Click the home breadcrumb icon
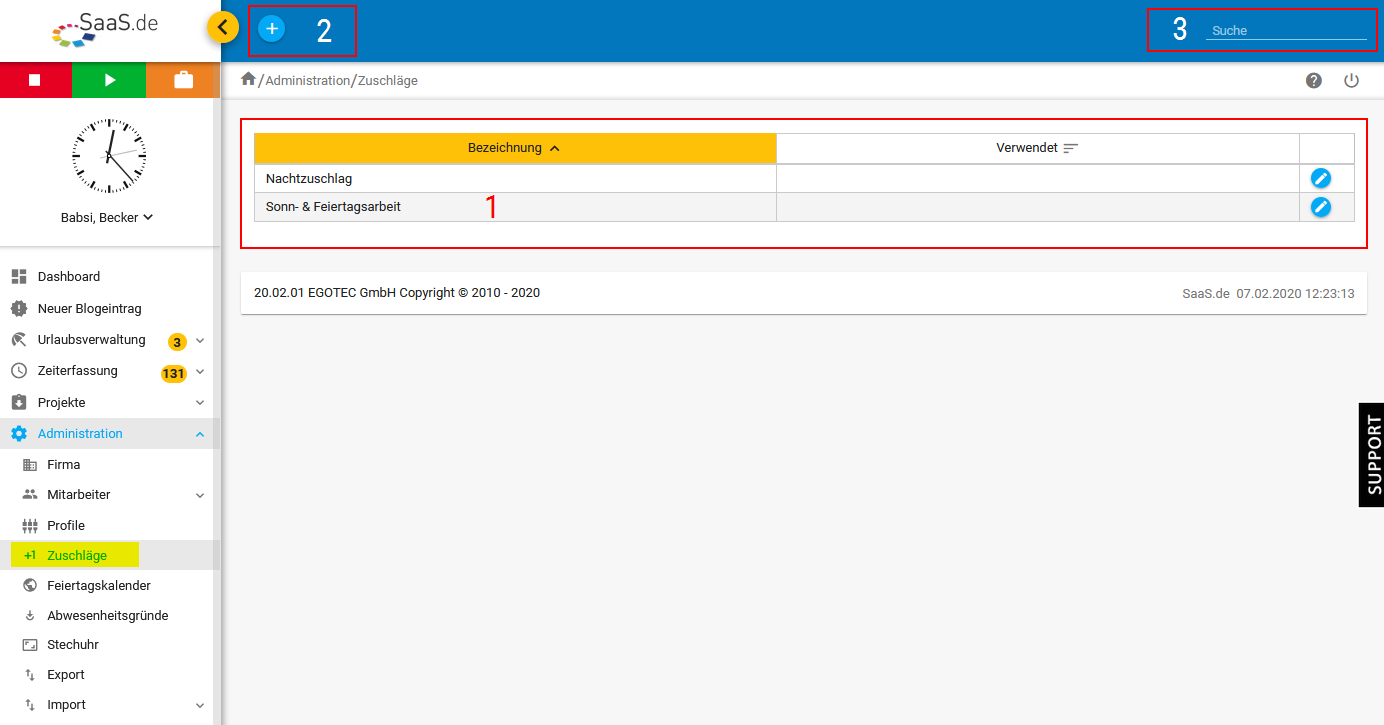 pos(248,79)
